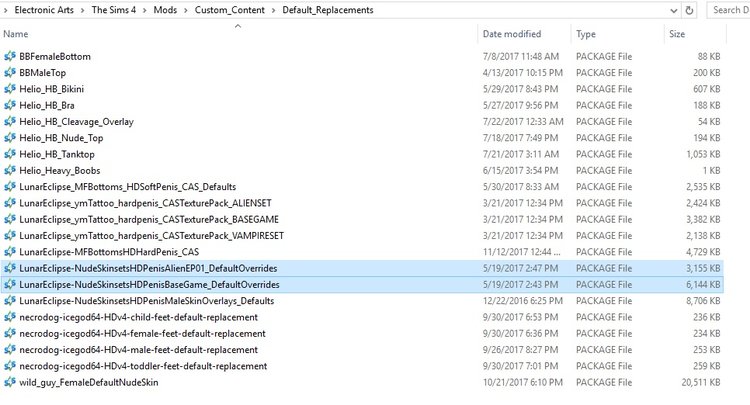Click the Helio_HB_Tanktop file icon

tap(10, 154)
